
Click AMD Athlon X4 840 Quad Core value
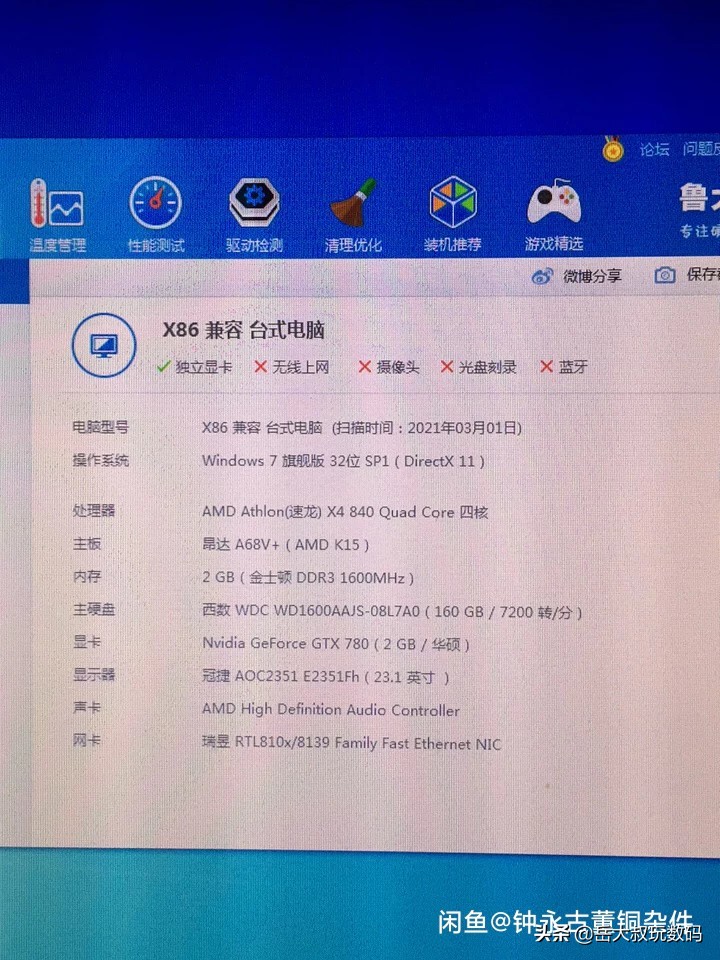tap(345, 512)
